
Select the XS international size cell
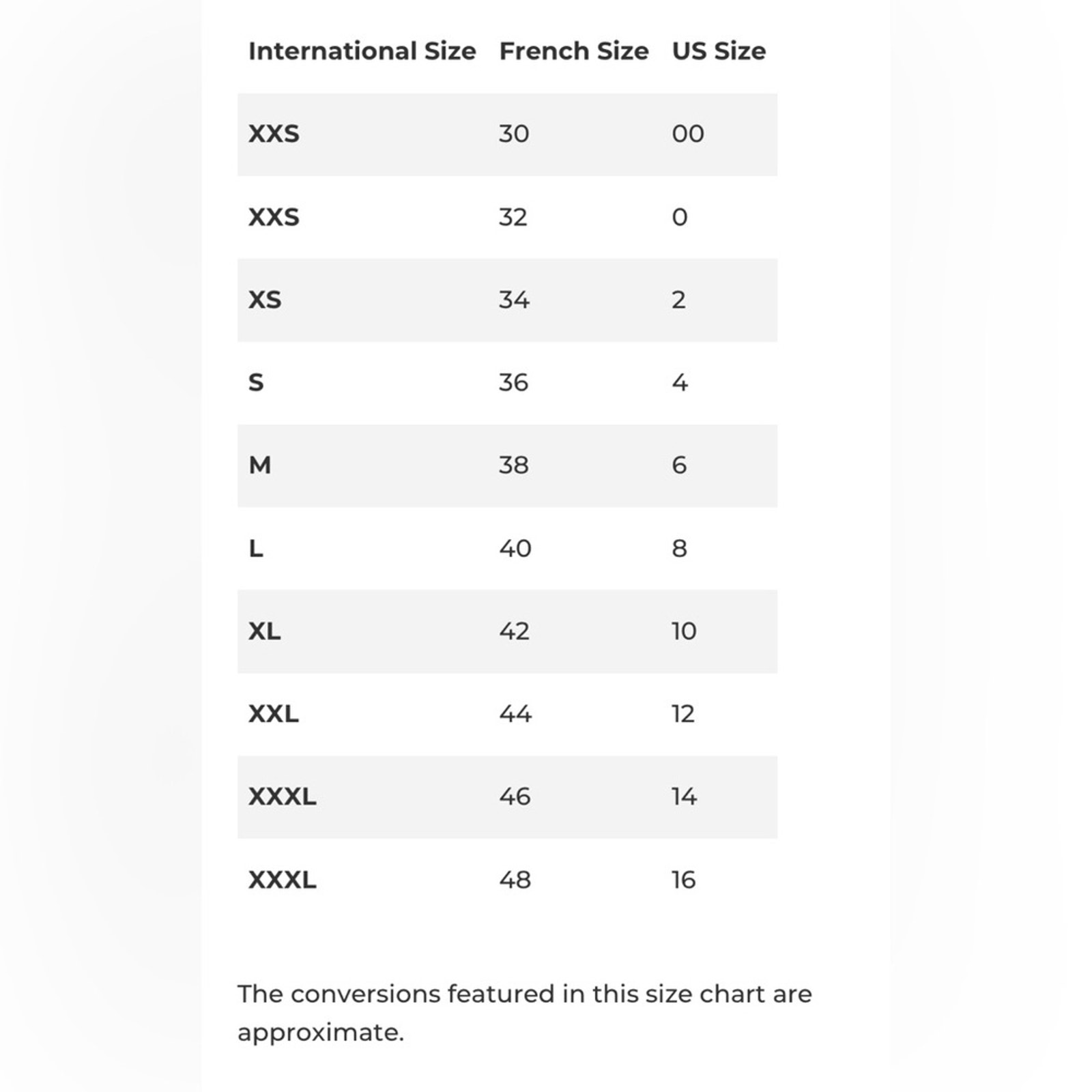pos(265,300)
